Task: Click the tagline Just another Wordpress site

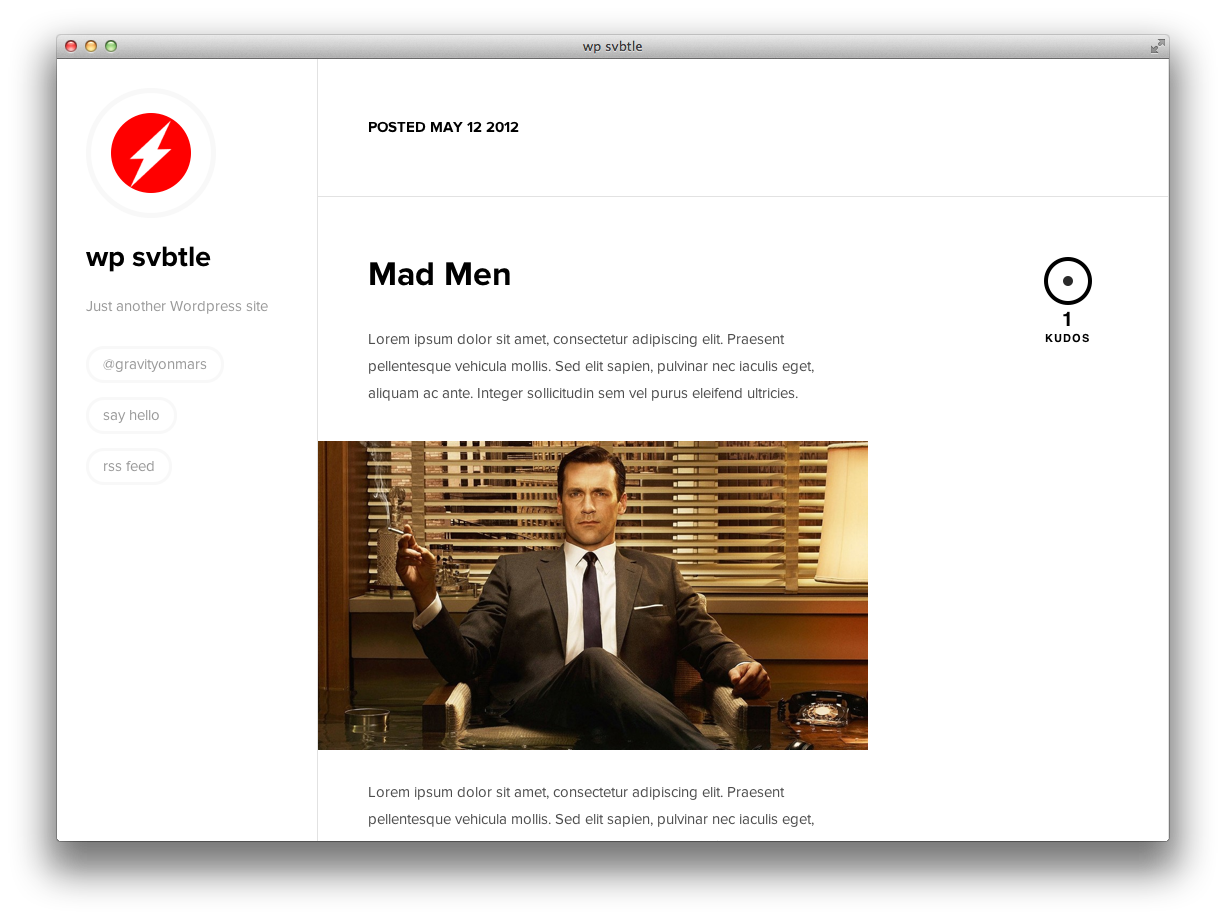Action: pyautogui.click(x=177, y=306)
